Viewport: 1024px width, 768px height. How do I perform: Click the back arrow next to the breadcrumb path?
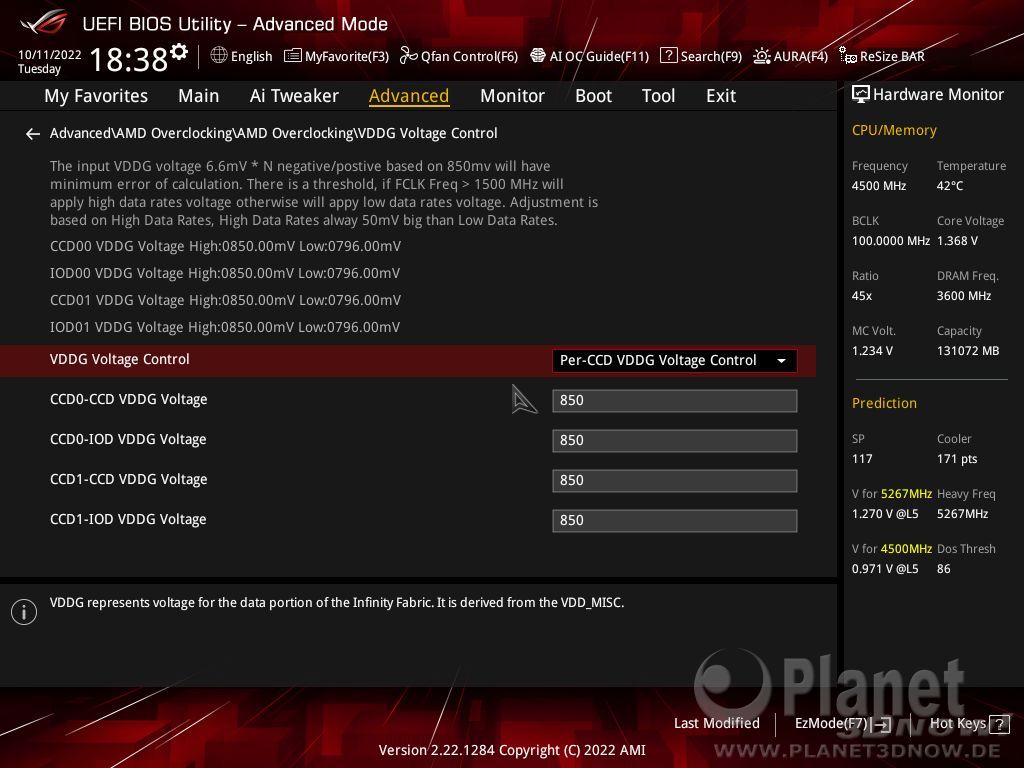pyautogui.click(x=33, y=134)
